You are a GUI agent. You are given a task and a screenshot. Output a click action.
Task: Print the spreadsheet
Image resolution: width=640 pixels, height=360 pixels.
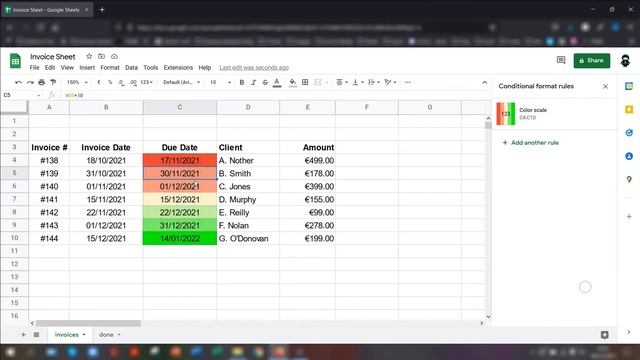click(42, 82)
